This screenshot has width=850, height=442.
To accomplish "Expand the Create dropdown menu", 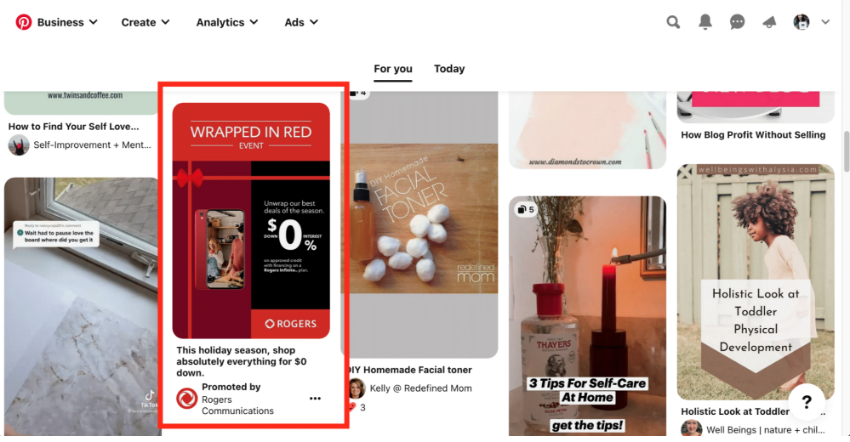I will click(145, 22).
